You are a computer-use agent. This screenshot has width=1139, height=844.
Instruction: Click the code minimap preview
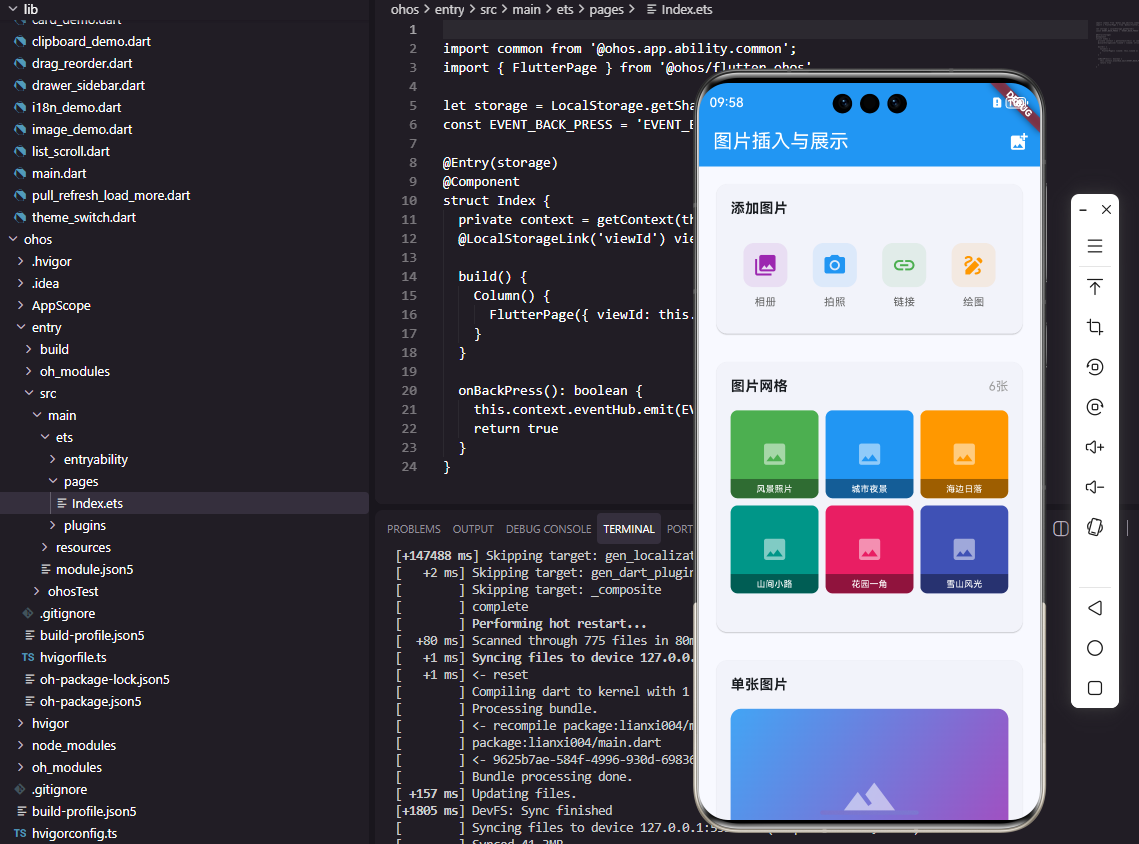tap(1115, 44)
